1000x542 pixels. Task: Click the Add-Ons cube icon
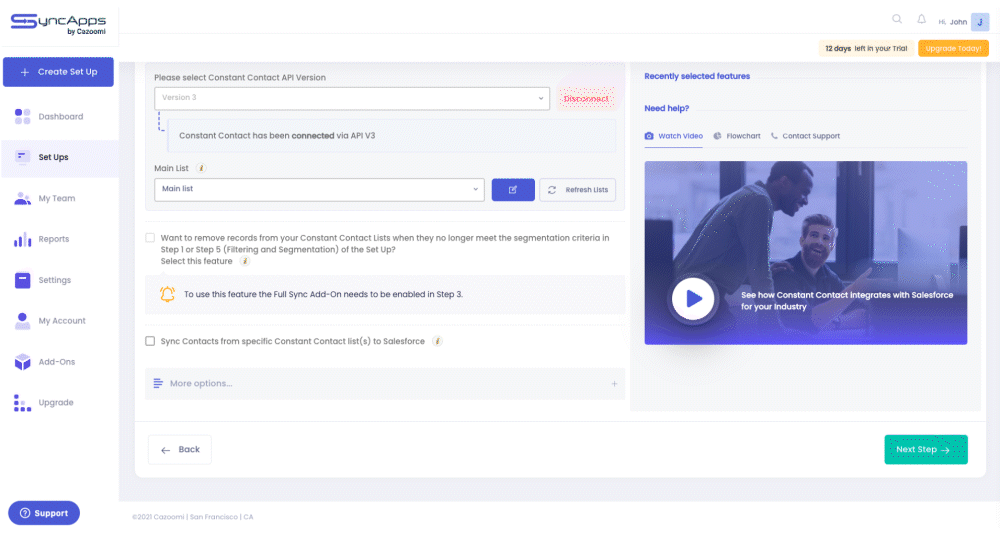pyautogui.click(x=22, y=362)
